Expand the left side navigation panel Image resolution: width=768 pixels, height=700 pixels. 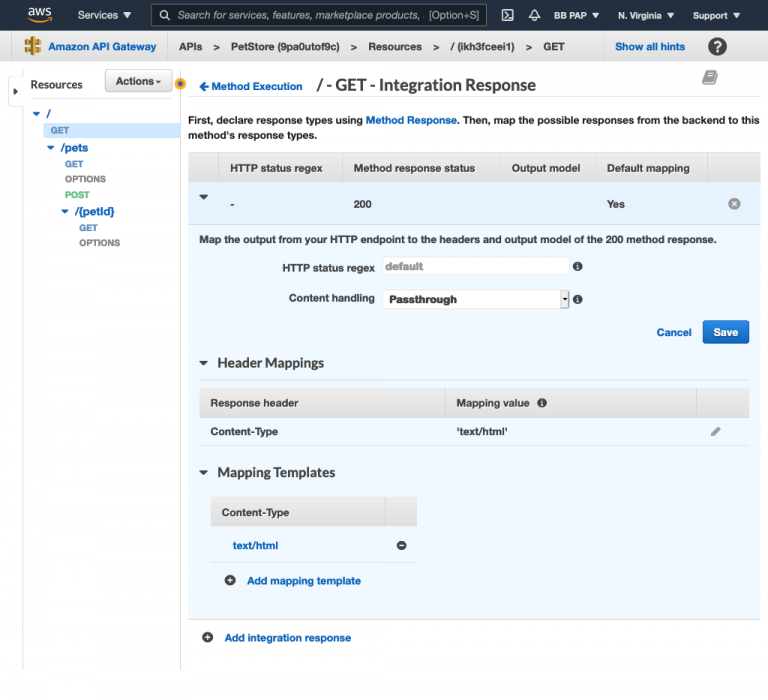pos(15,92)
